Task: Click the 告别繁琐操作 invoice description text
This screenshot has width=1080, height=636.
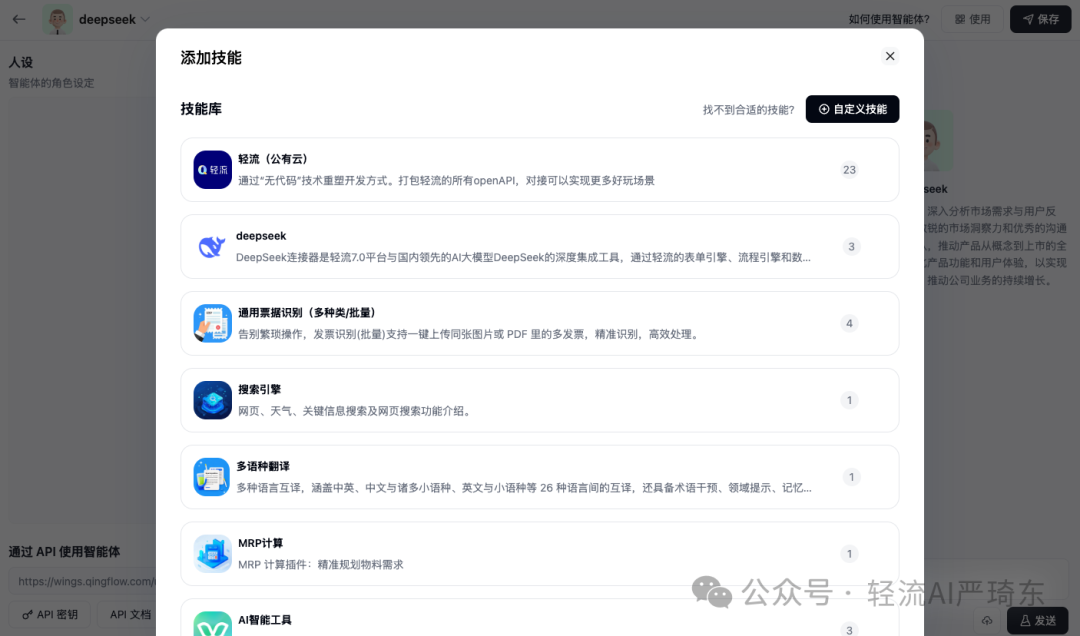Action: (470, 335)
